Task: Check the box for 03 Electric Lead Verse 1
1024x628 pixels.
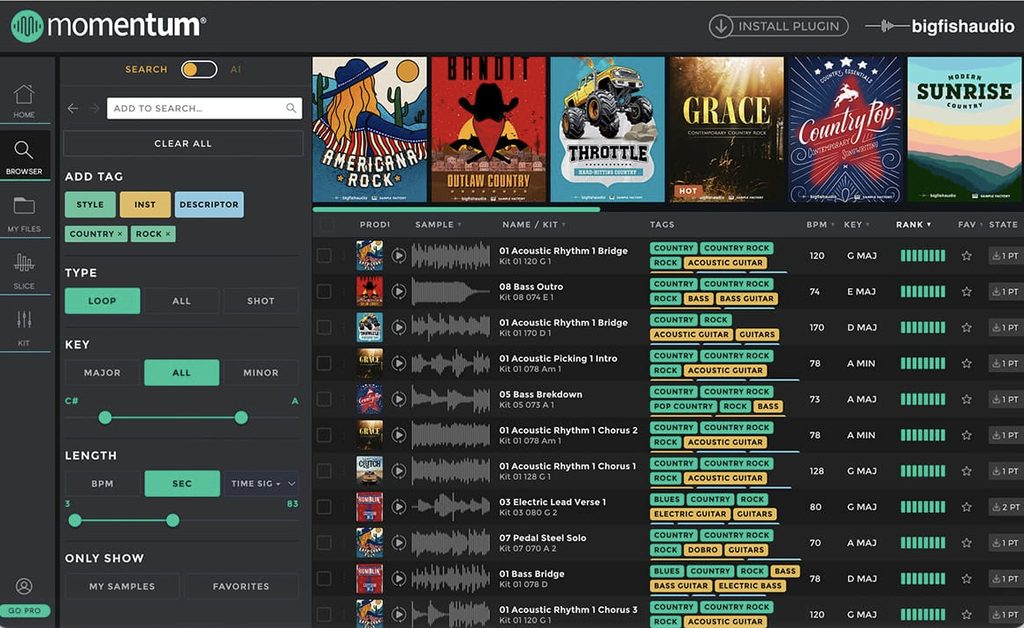Action: point(324,507)
